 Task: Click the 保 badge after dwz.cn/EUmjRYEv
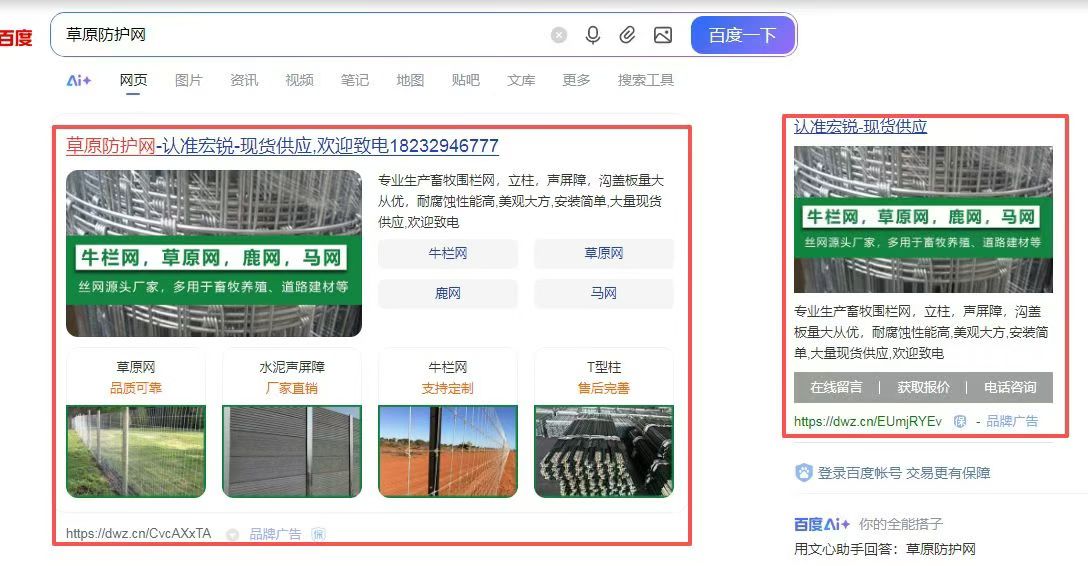point(960,421)
